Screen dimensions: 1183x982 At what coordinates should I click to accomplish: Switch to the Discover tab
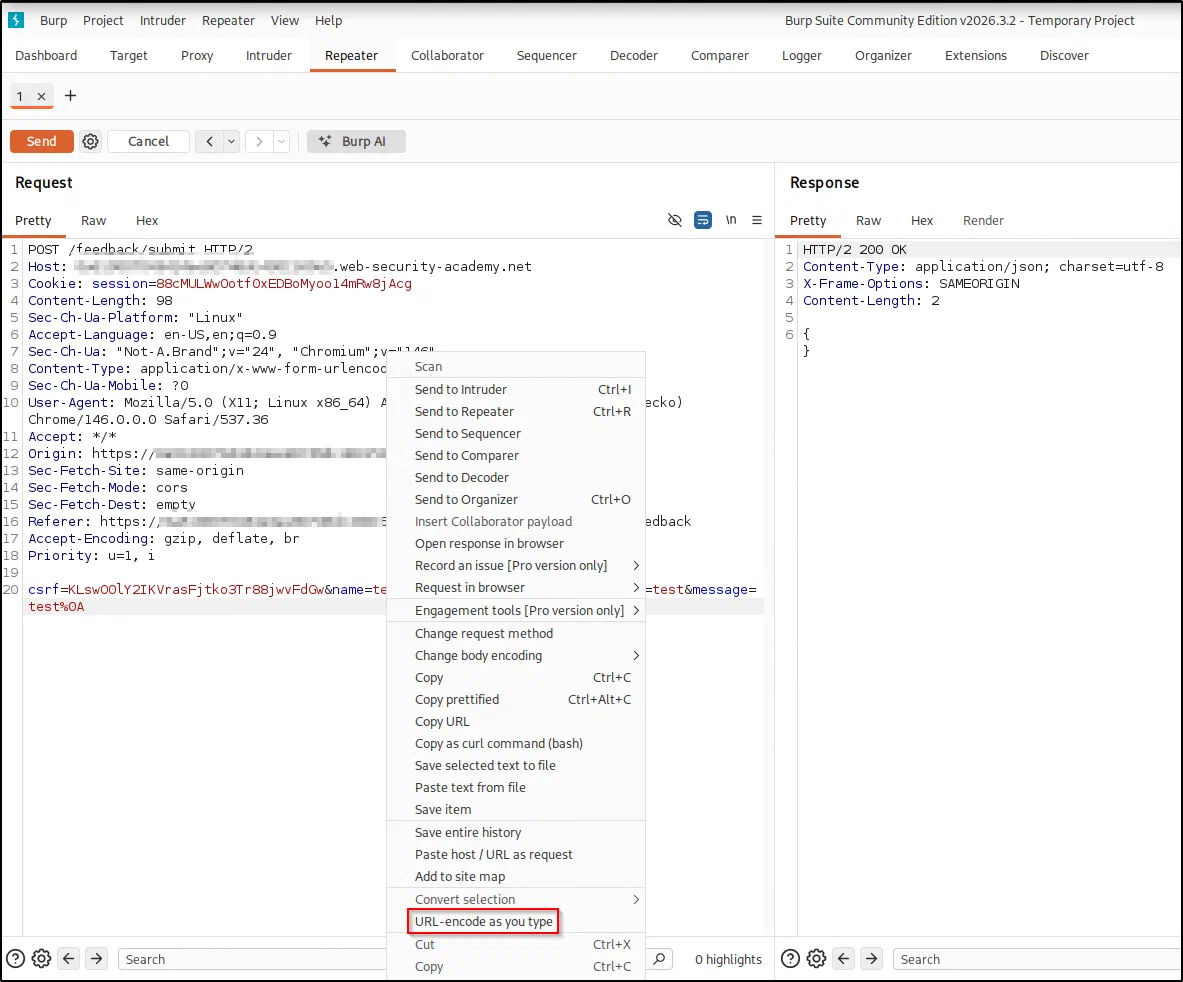1064,55
